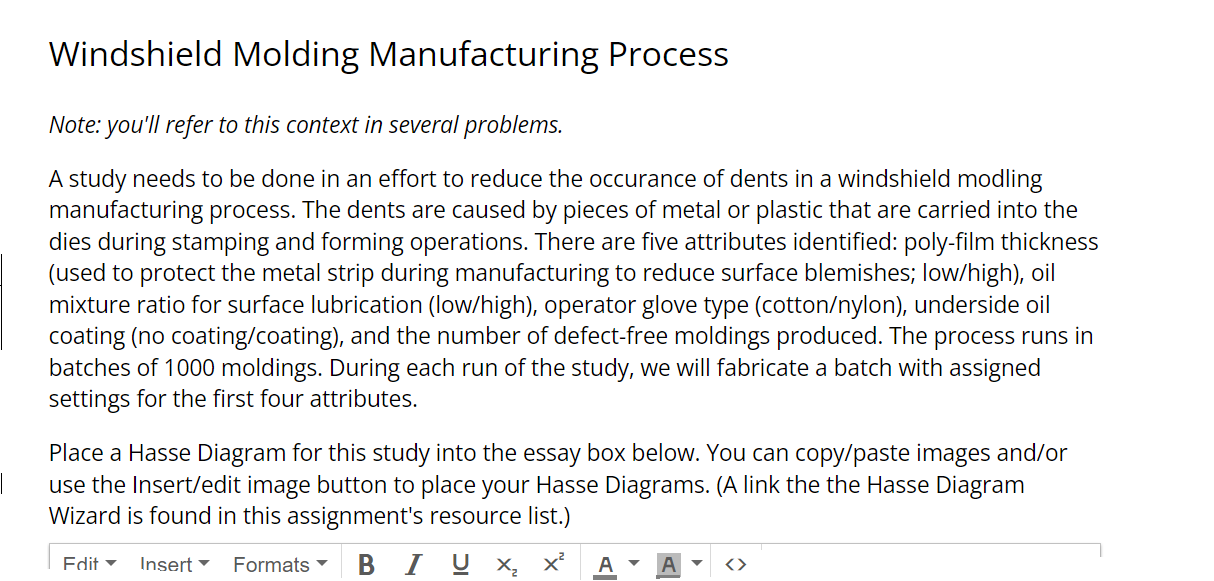Open the source code view with the <> icon
This screenshot has height=581, width=1214.
[735, 563]
